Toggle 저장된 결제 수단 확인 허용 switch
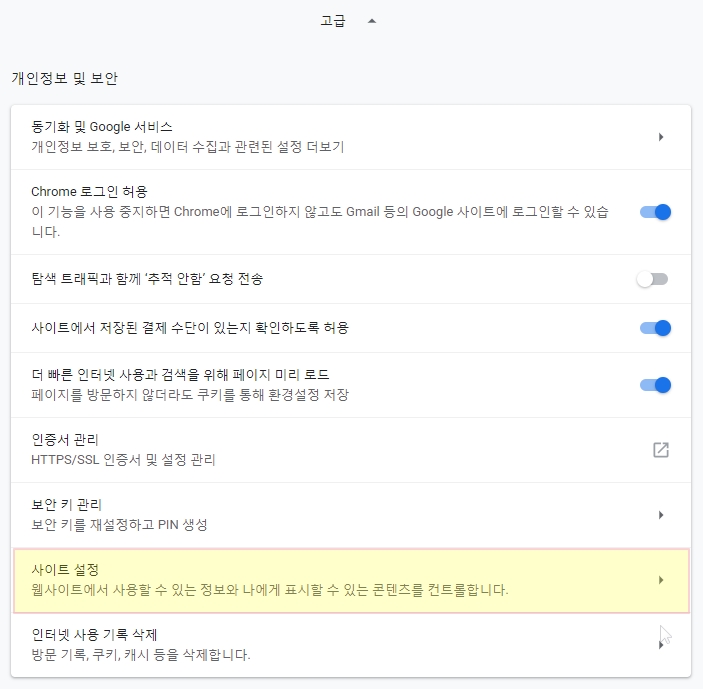 coord(655,328)
